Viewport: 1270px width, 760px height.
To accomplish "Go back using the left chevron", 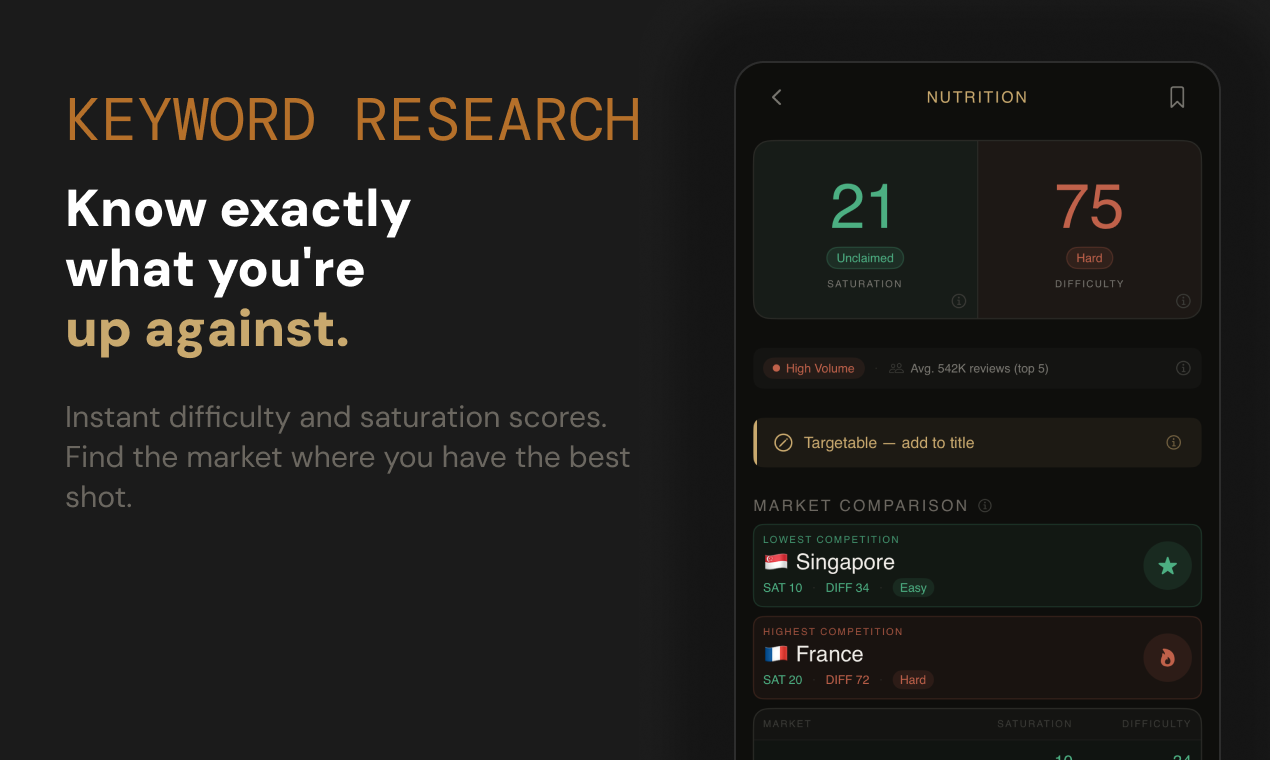I will pyautogui.click(x=777, y=97).
